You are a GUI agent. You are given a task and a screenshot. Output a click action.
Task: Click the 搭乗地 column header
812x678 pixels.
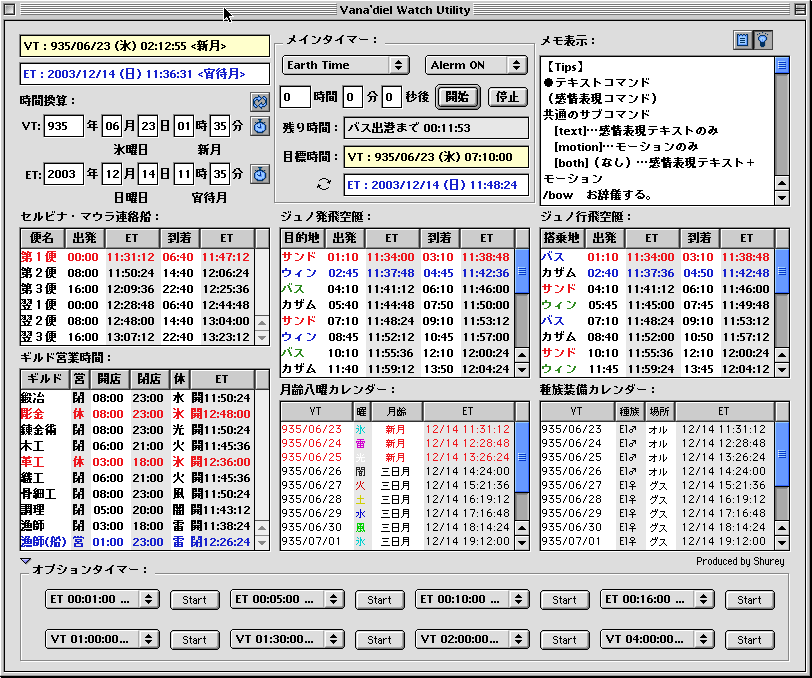coord(562,238)
